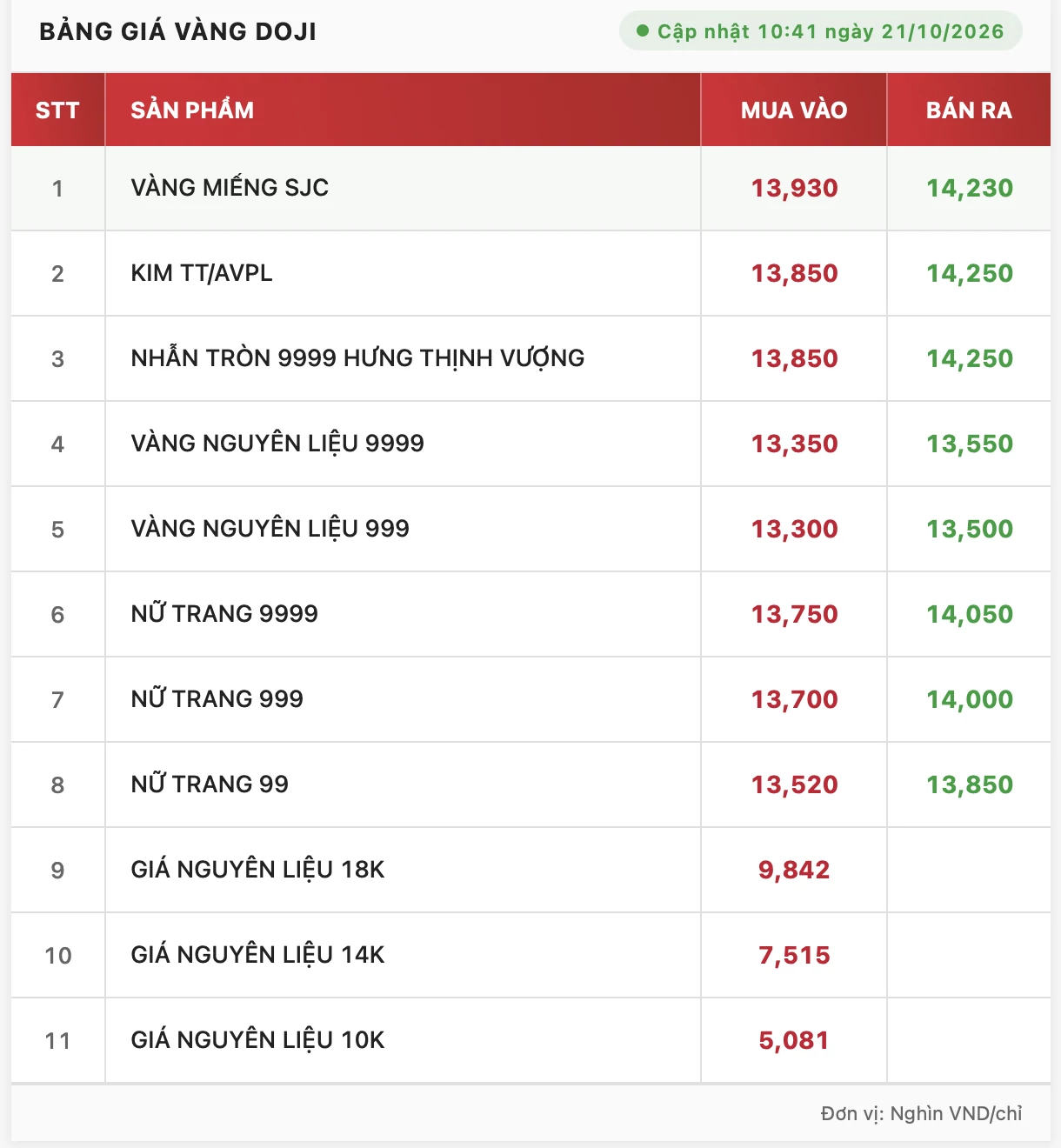Click the buy price 13,750 for NỮ TRANG 9999
The width and height of the screenshot is (1061, 1148).
pos(794,615)
